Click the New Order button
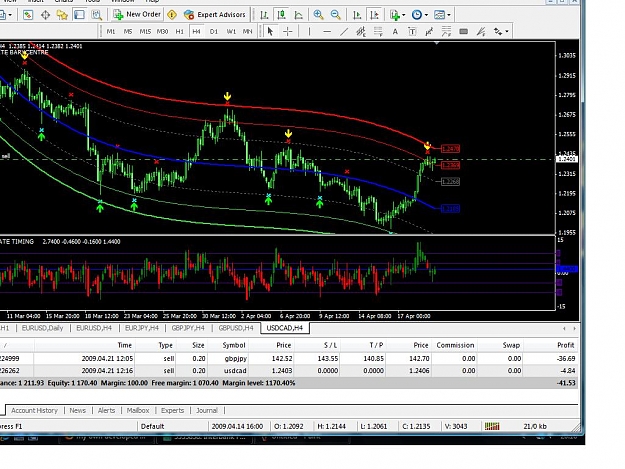This screenshot has height=469, width=625. tap(137, 15)
